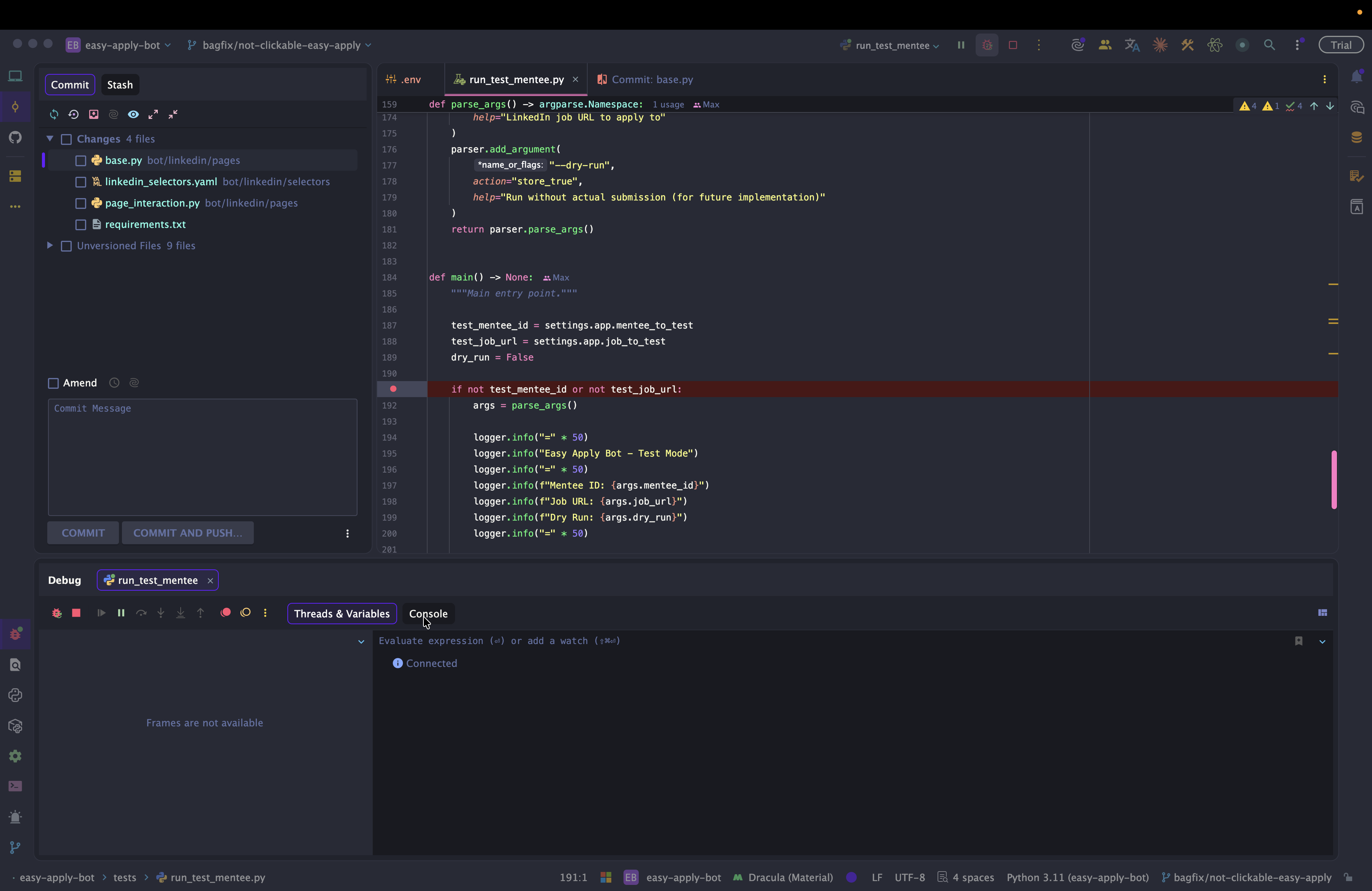Open the .env editor tab
The height and width of the screenshot is (891, 1372).
pyautogui.click(x=410, y=80)
